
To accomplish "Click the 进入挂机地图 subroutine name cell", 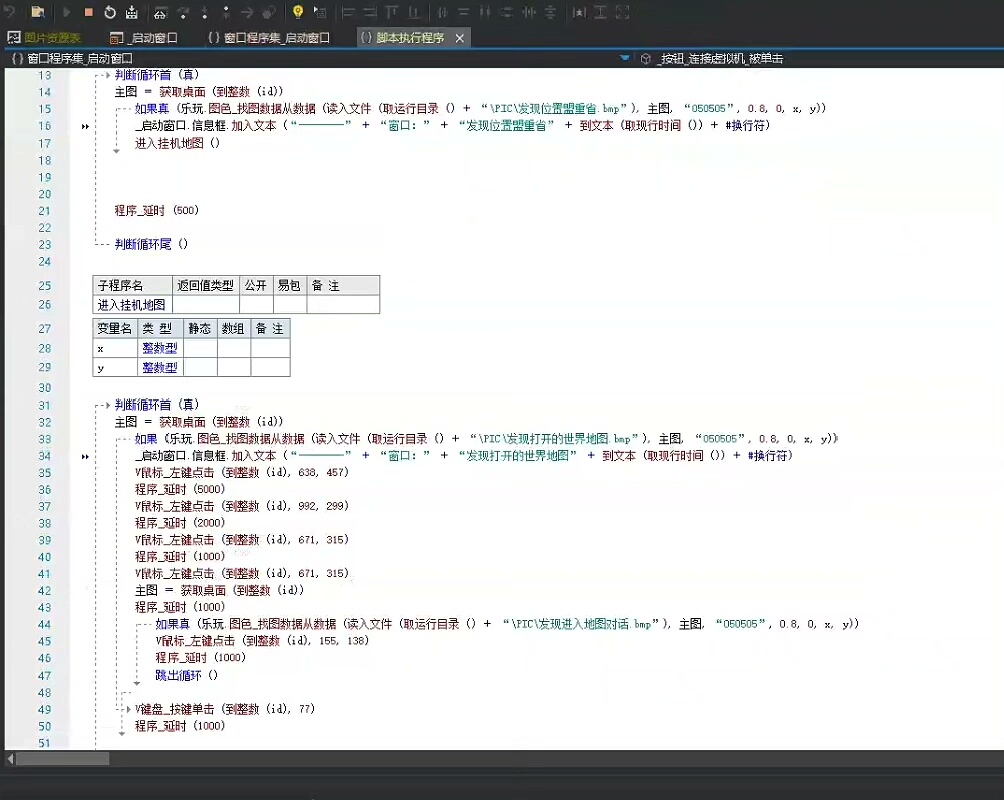I will pos(131,305).
